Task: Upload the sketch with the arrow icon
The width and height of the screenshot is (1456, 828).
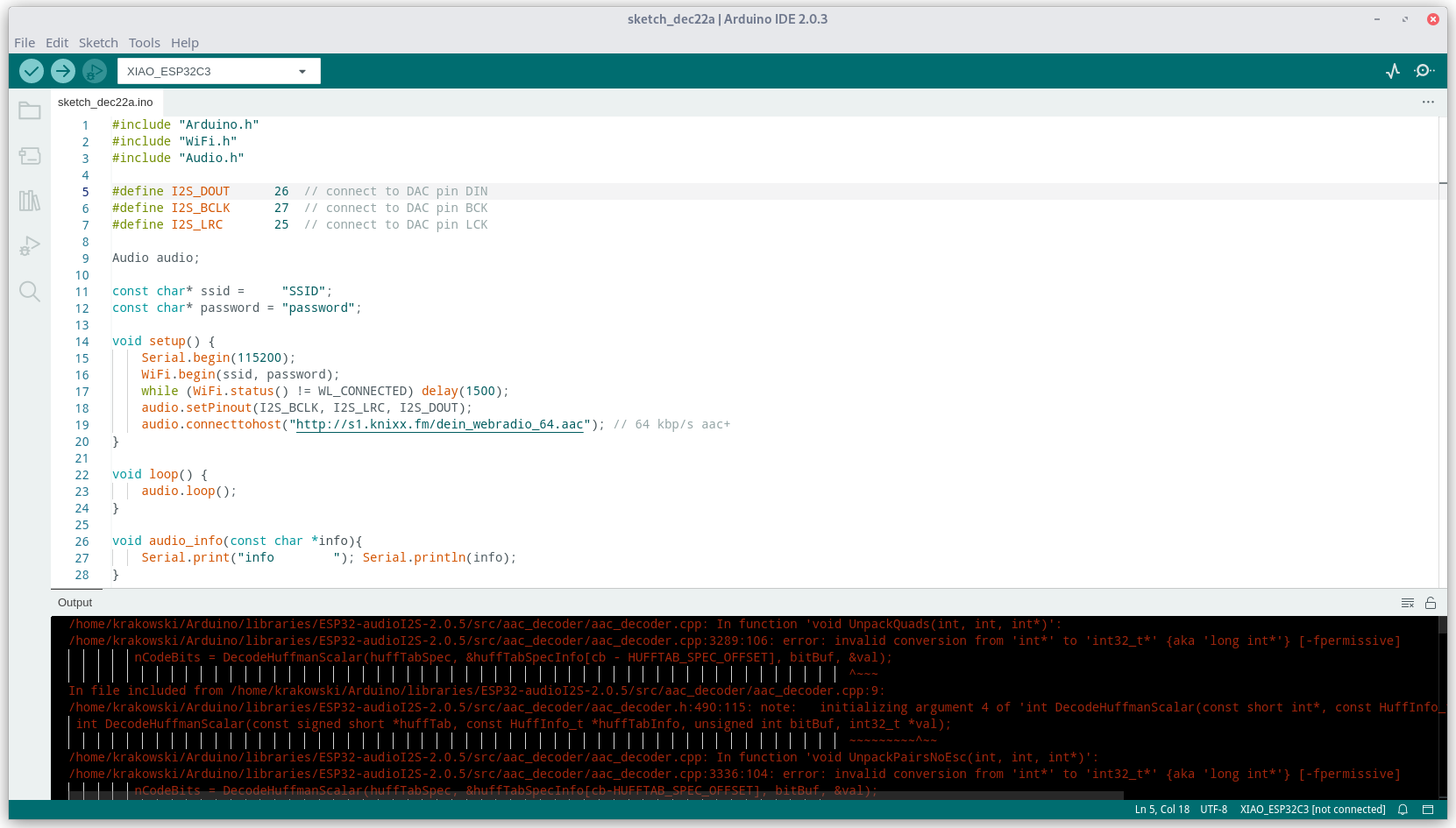Action: (x=62, y=71)
